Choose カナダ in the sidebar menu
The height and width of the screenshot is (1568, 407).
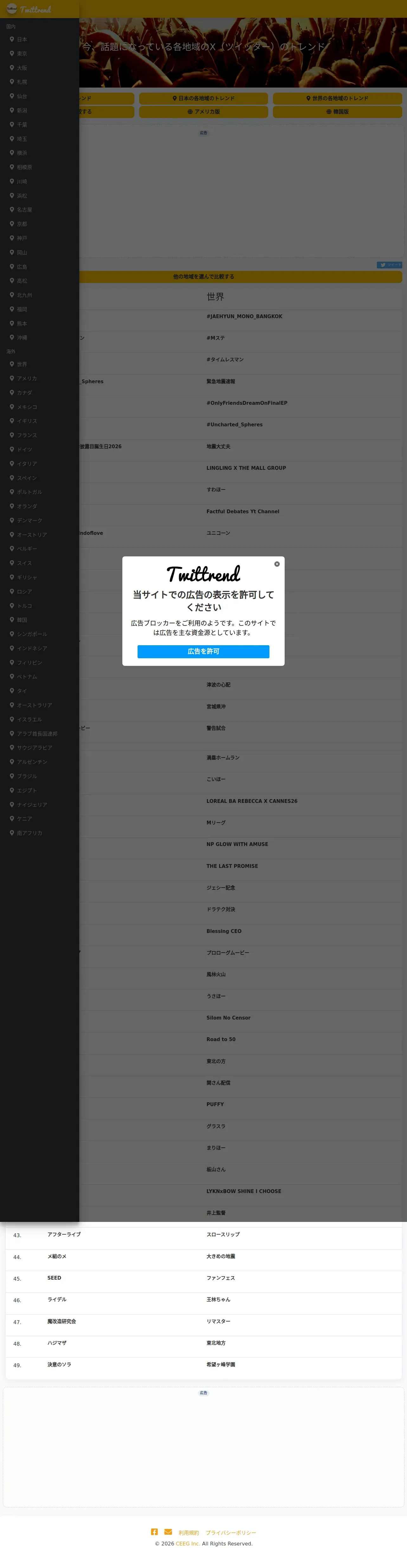[40, 393]
